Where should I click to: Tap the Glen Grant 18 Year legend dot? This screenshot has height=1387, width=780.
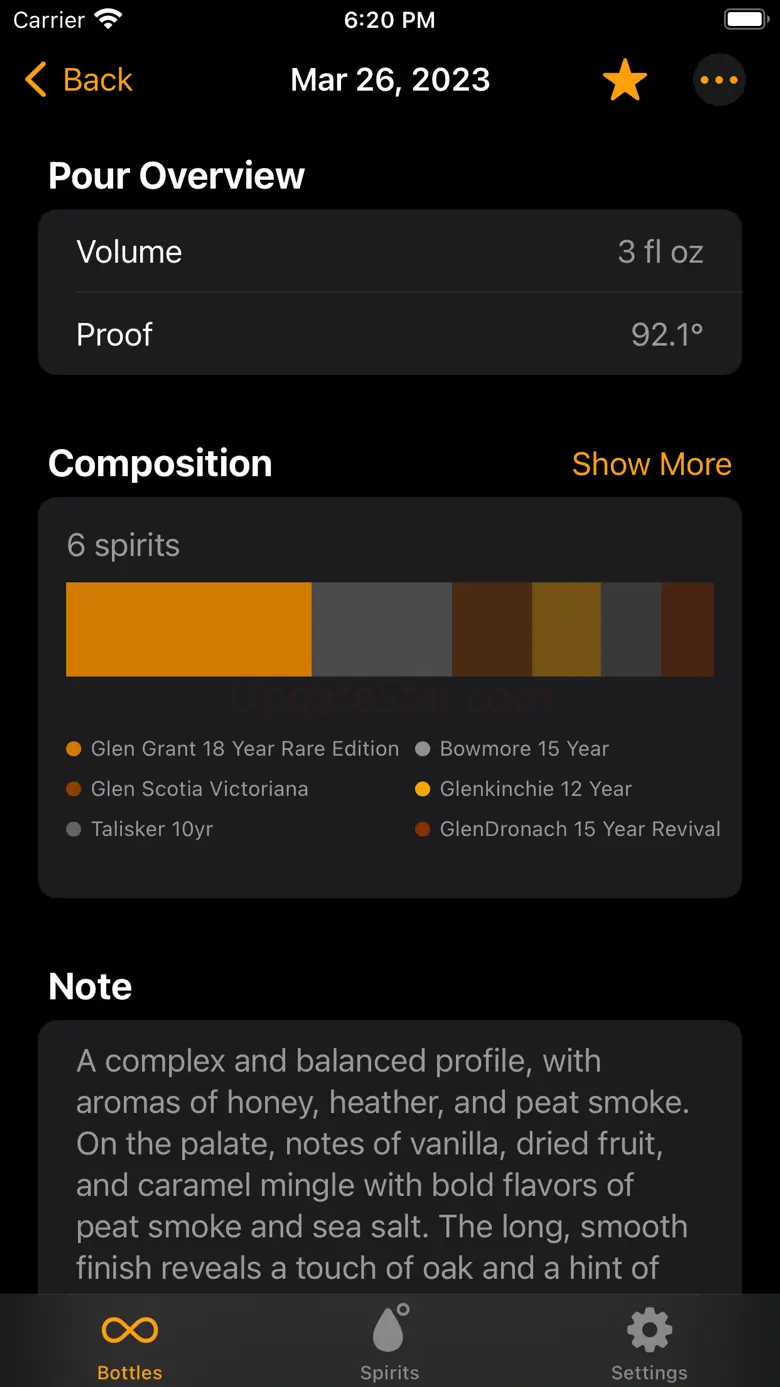tap(73, 749)
